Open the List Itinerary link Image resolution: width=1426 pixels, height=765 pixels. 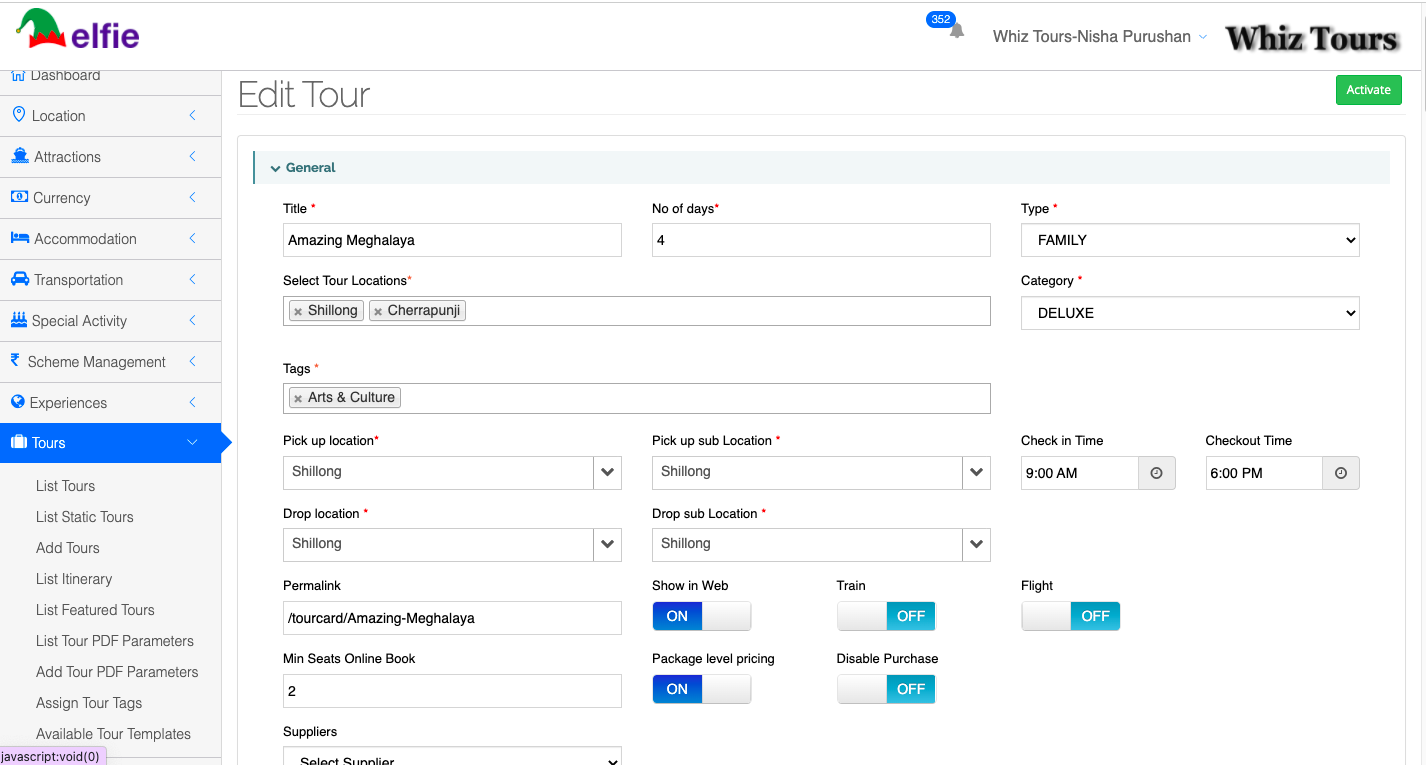point(74,579)
